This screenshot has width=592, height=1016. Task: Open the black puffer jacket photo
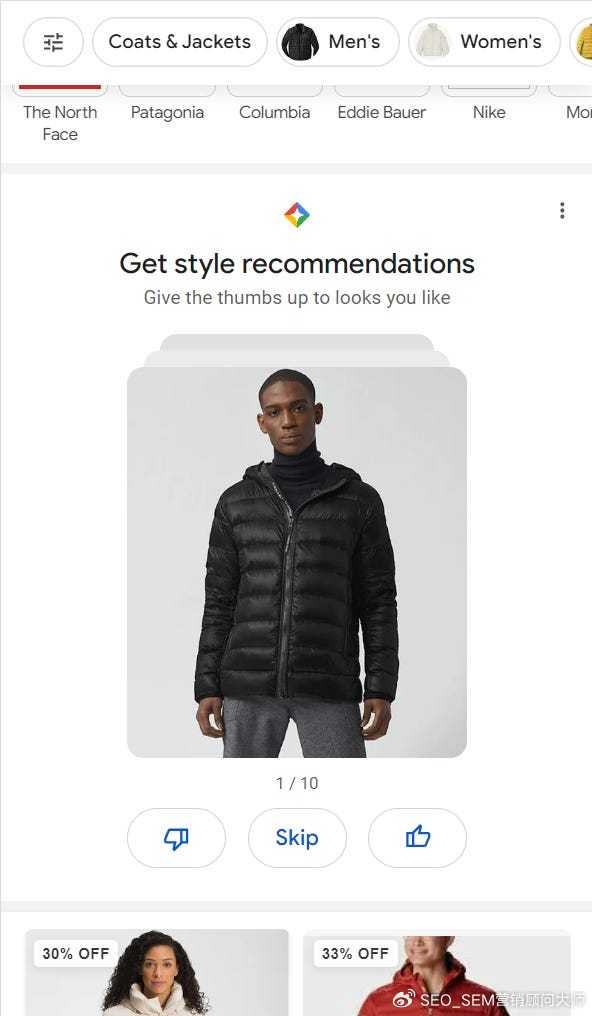297,562
